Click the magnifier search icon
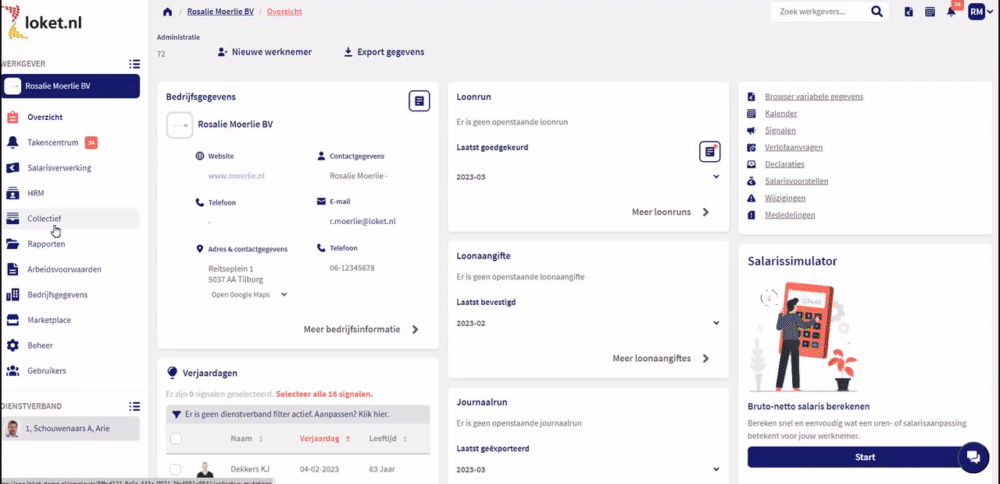 877,12
